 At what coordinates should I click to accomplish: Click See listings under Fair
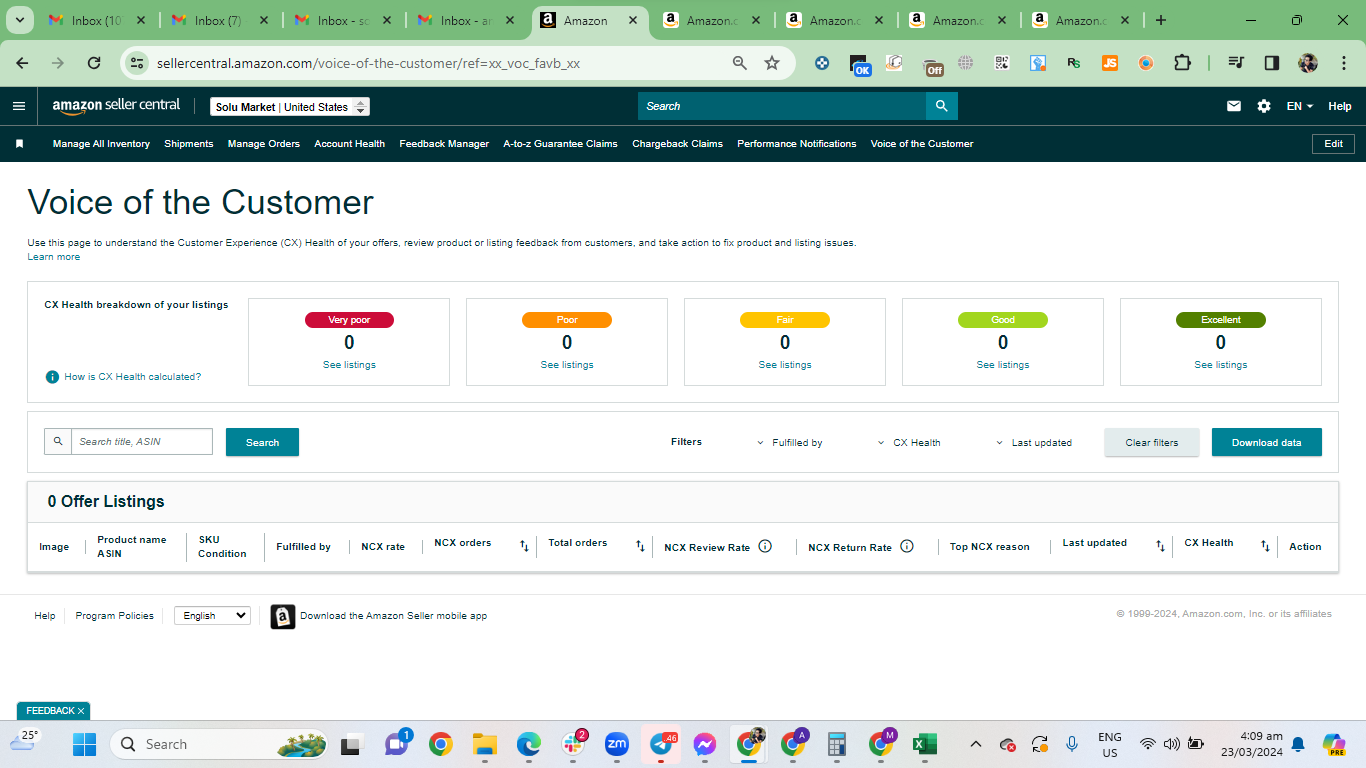click(x=785, y=365)
